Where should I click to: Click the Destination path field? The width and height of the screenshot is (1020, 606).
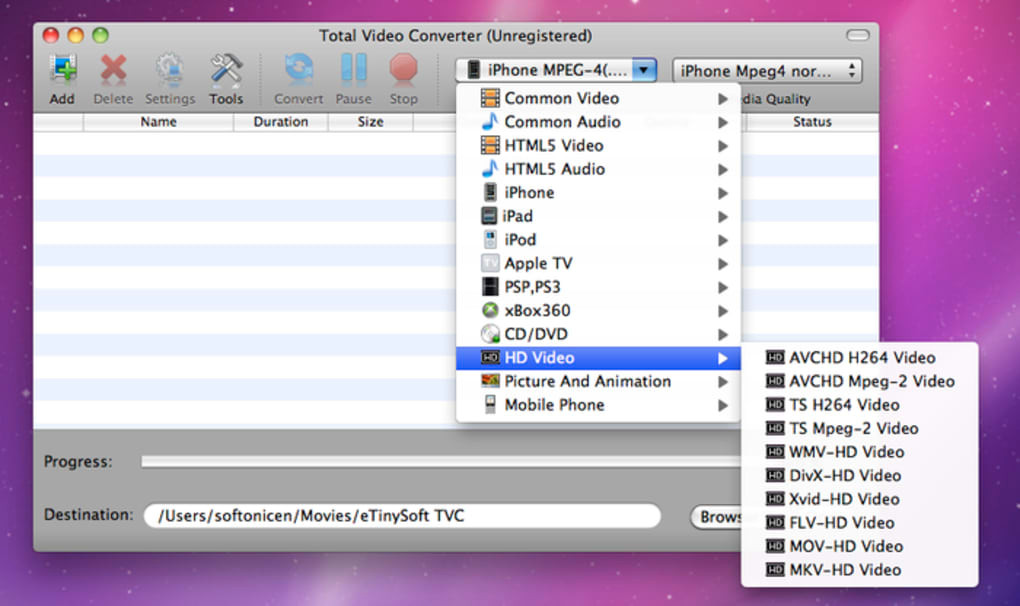(402, 516)
